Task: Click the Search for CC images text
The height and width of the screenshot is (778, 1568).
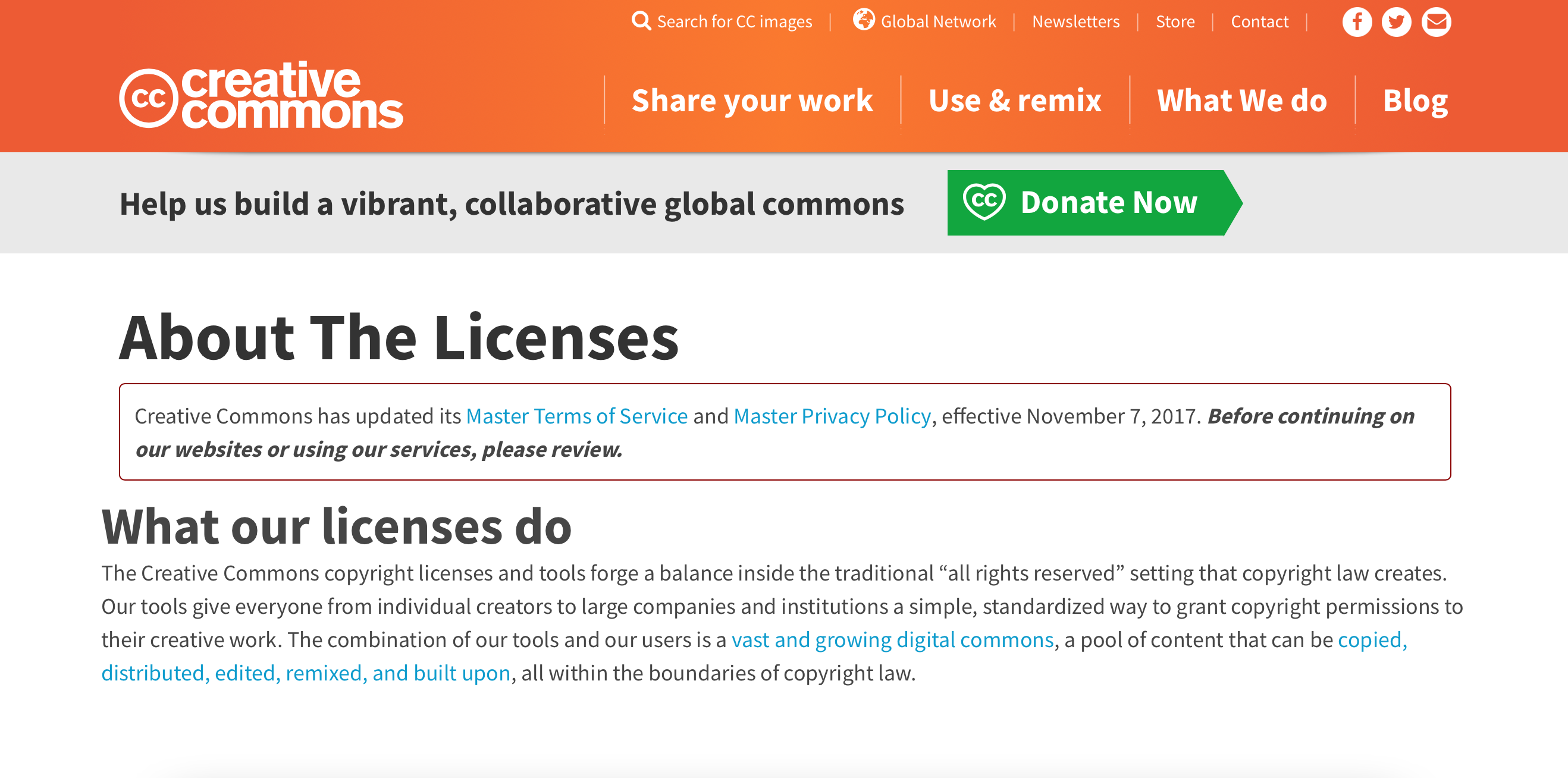Action: [x=734, y=22]
